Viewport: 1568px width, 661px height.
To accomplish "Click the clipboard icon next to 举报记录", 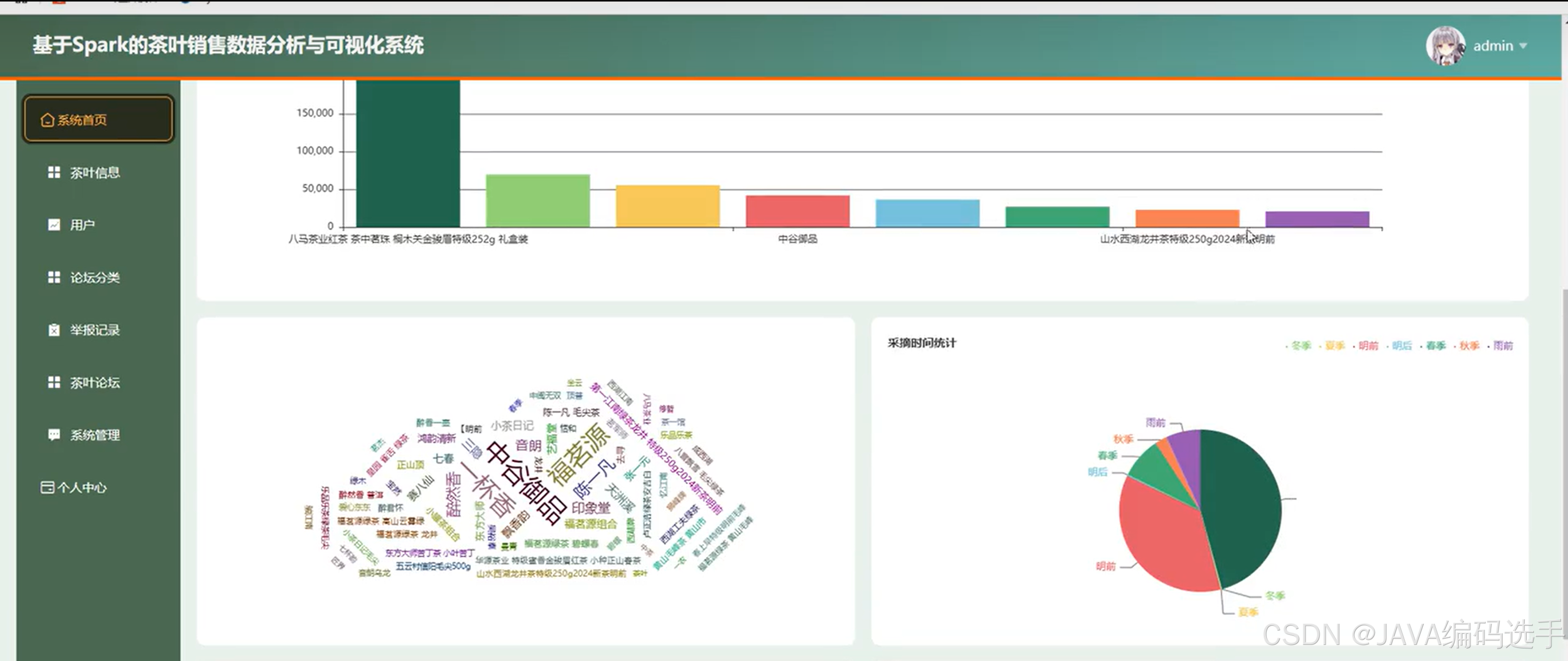I will pyautogui.click(x=54, y=330).
